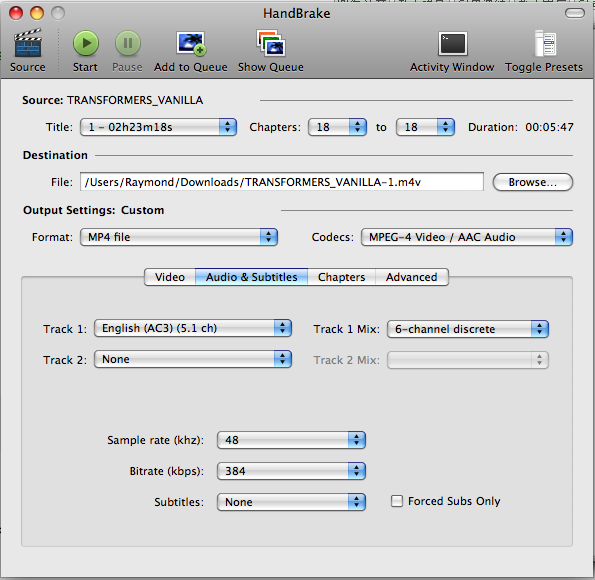Viewport: 595px width, 580px height.
Task: Tick the Forced Subs Only checkbox
Action: 397,501
